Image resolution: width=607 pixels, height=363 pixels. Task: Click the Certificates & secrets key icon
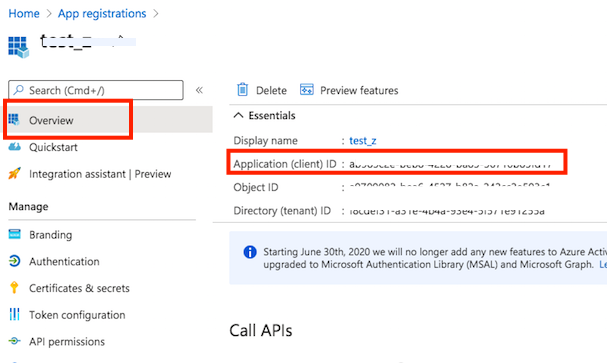[14, 288]
